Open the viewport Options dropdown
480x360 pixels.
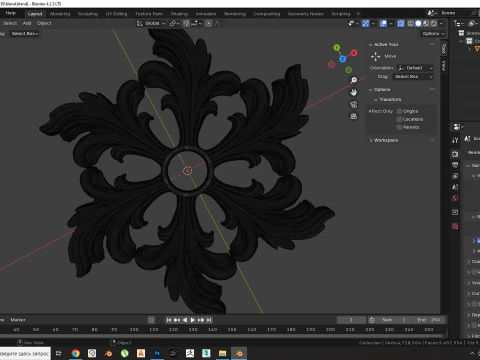(433, 34)
